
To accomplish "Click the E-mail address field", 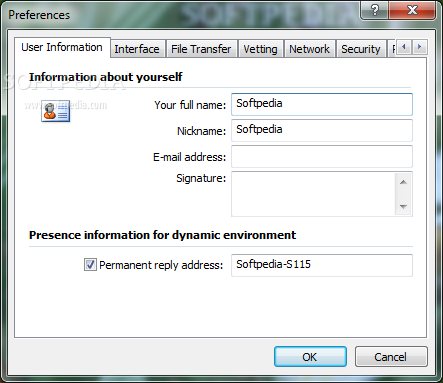I will click(x=322, y=156).
